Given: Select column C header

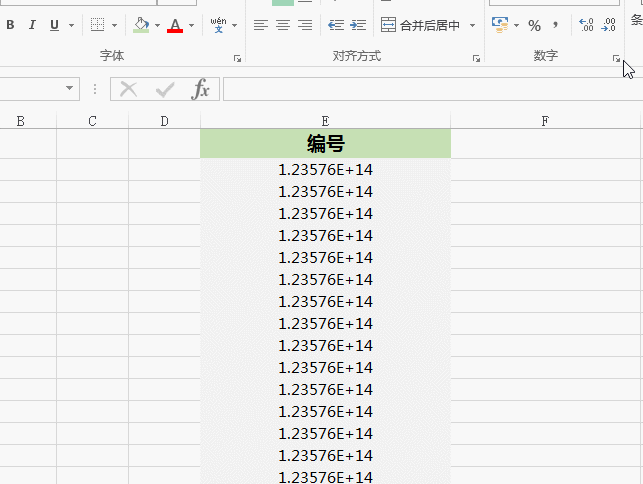Looking at the screenshot, I should (93, 121).
